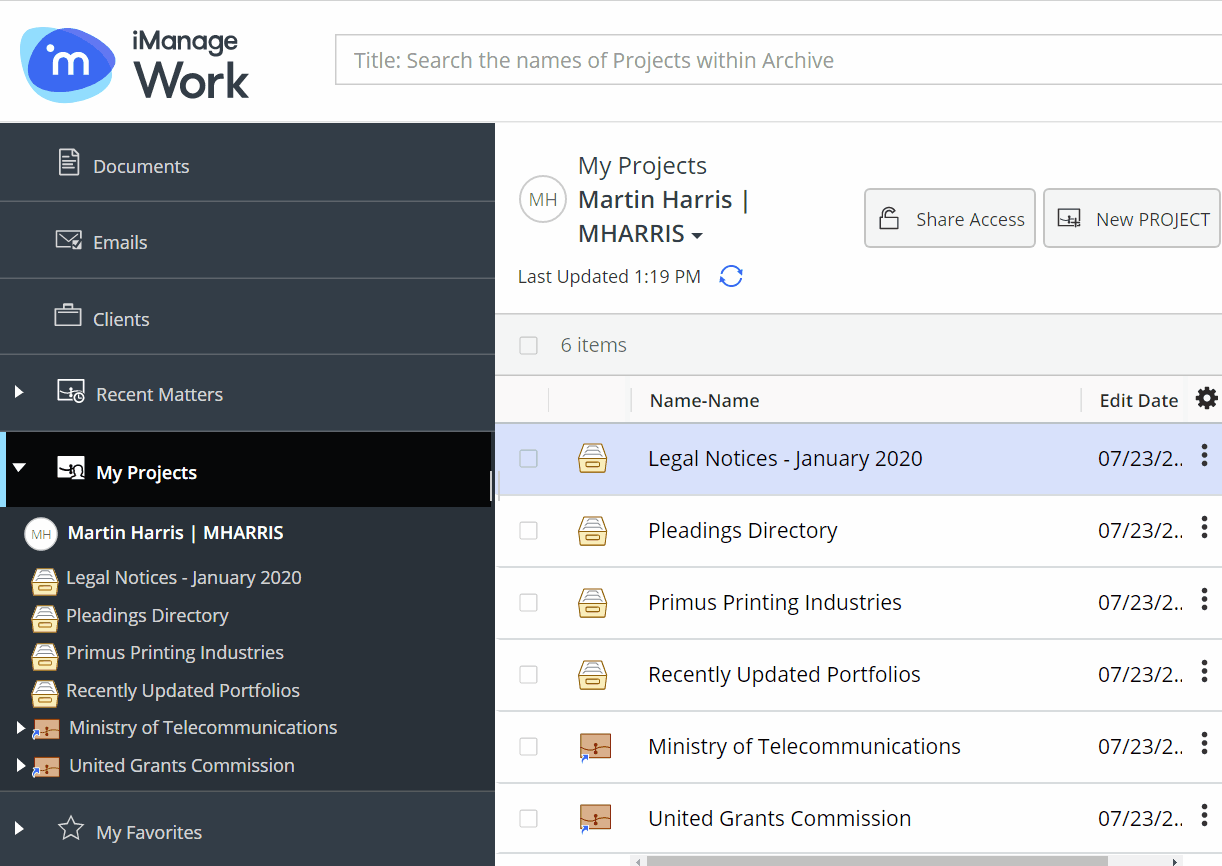This screenshot has height=866, width=1222.
Task: Open Emails in the navigation panel
Action: [120, 242]
